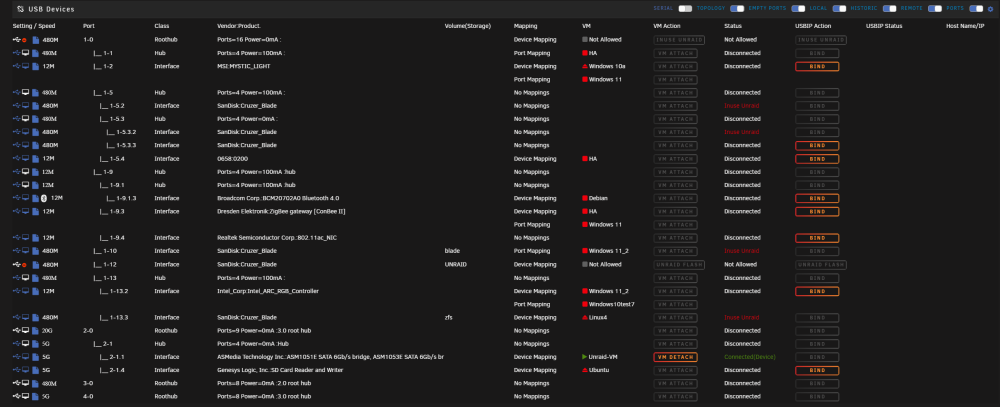Viewport: 1000px width, 407px height.
Task: Click the monitor icon on row 1-9.4
Action: pos(26,238)
